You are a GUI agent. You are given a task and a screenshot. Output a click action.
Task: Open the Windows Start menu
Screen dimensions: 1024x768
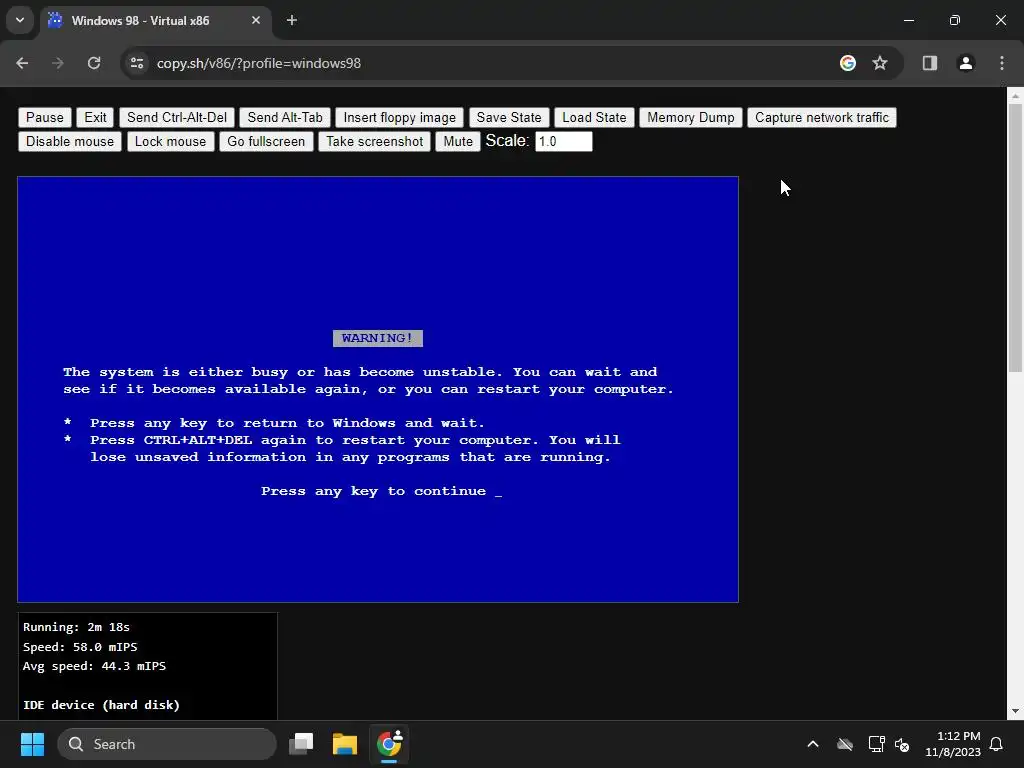(x=32, y=744)
